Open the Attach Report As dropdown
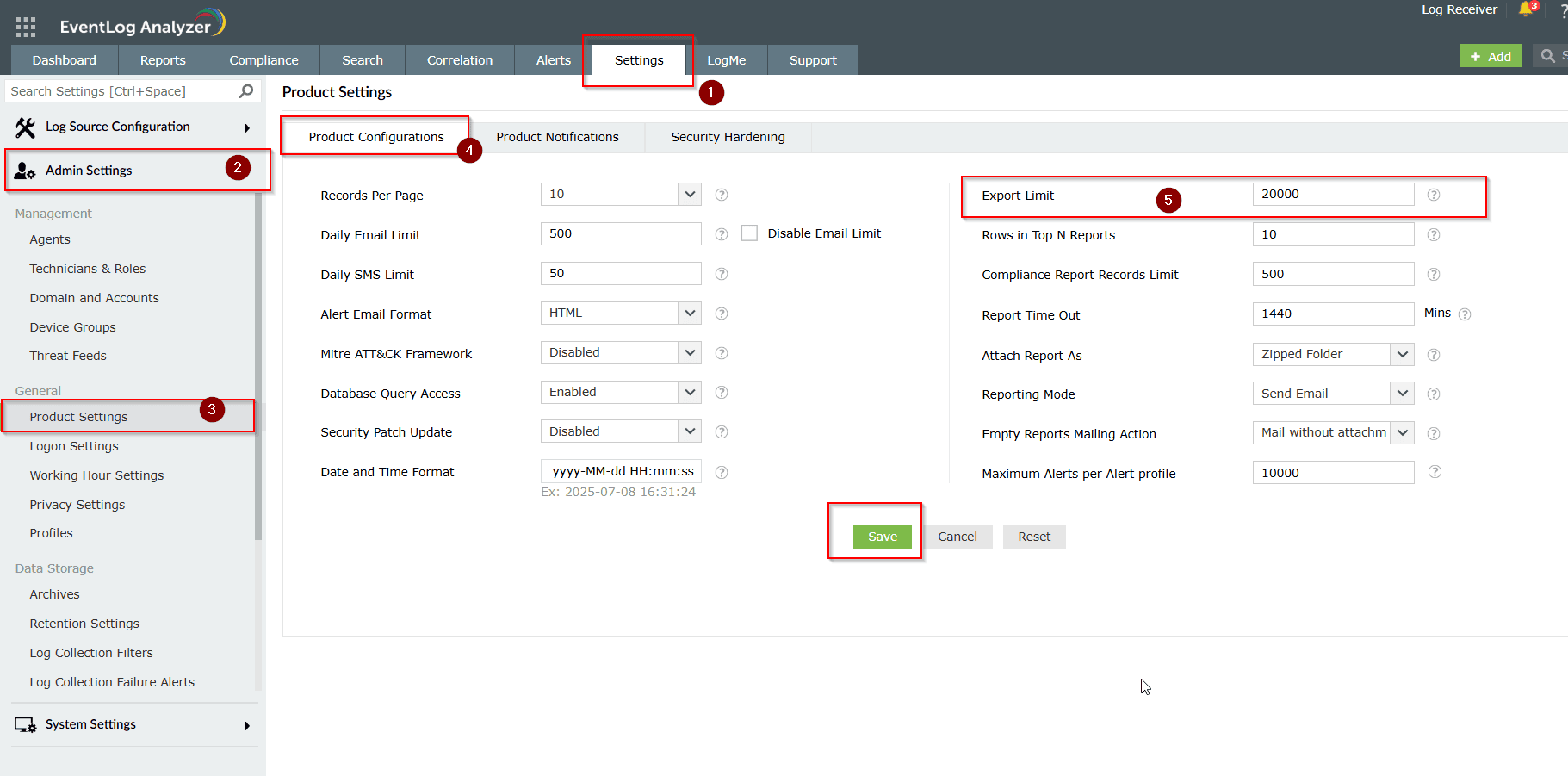Viewport: 1568px width, 776px height. coord(1333,354)
